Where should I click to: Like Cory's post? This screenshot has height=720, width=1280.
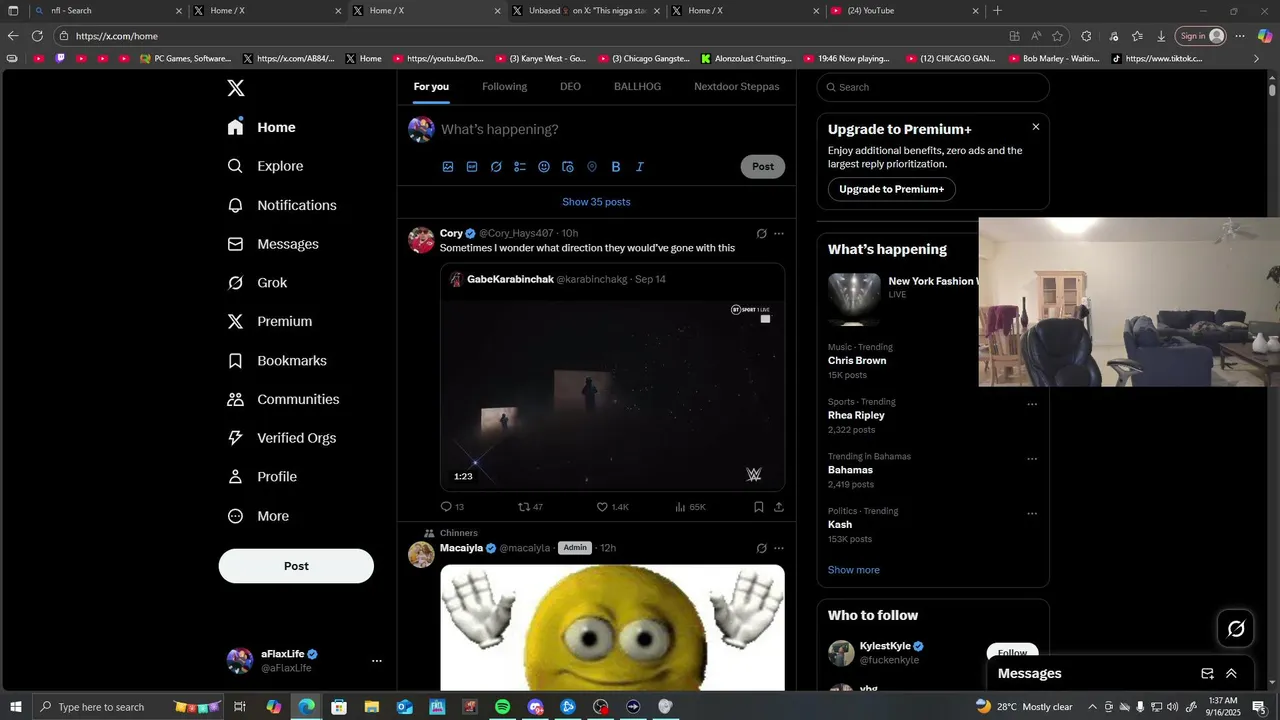pos(612,507)
